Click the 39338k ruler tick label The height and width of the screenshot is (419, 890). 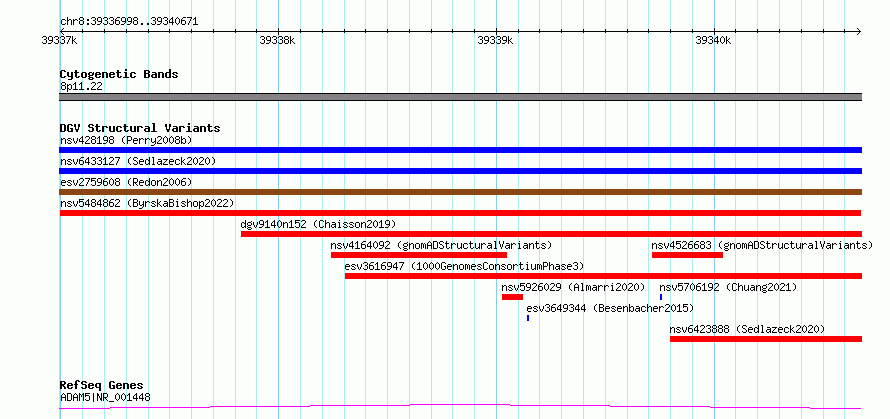point(278,40)
